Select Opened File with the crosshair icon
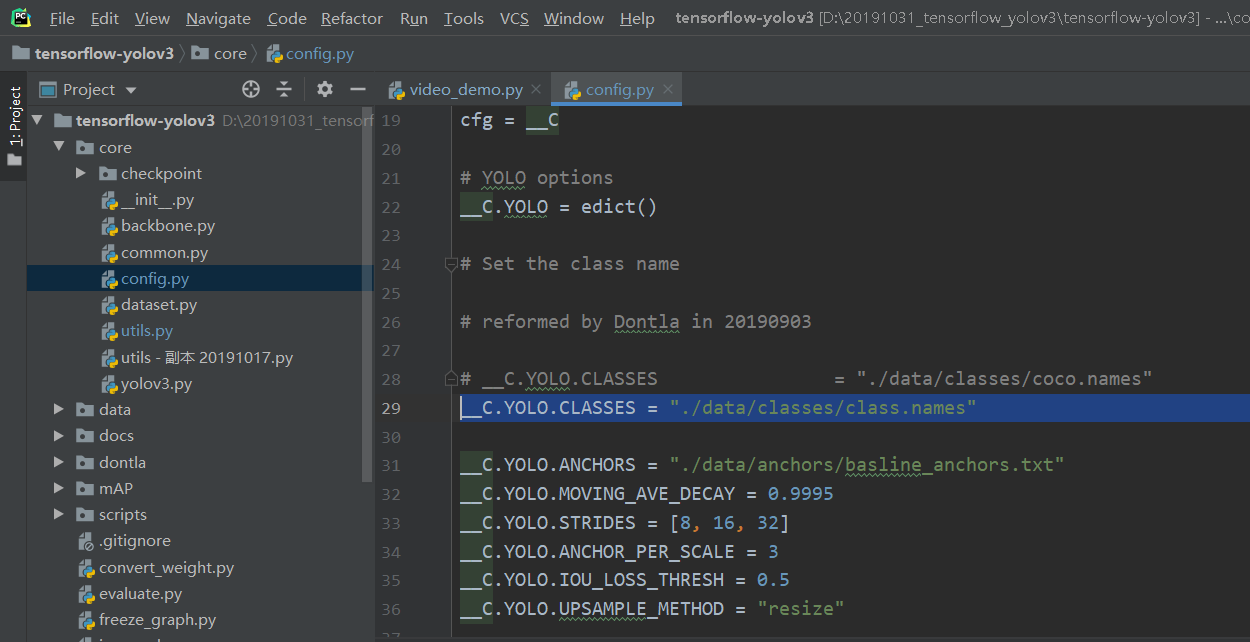The width and height of the screenshot is (1250, 642). point(250,89)
